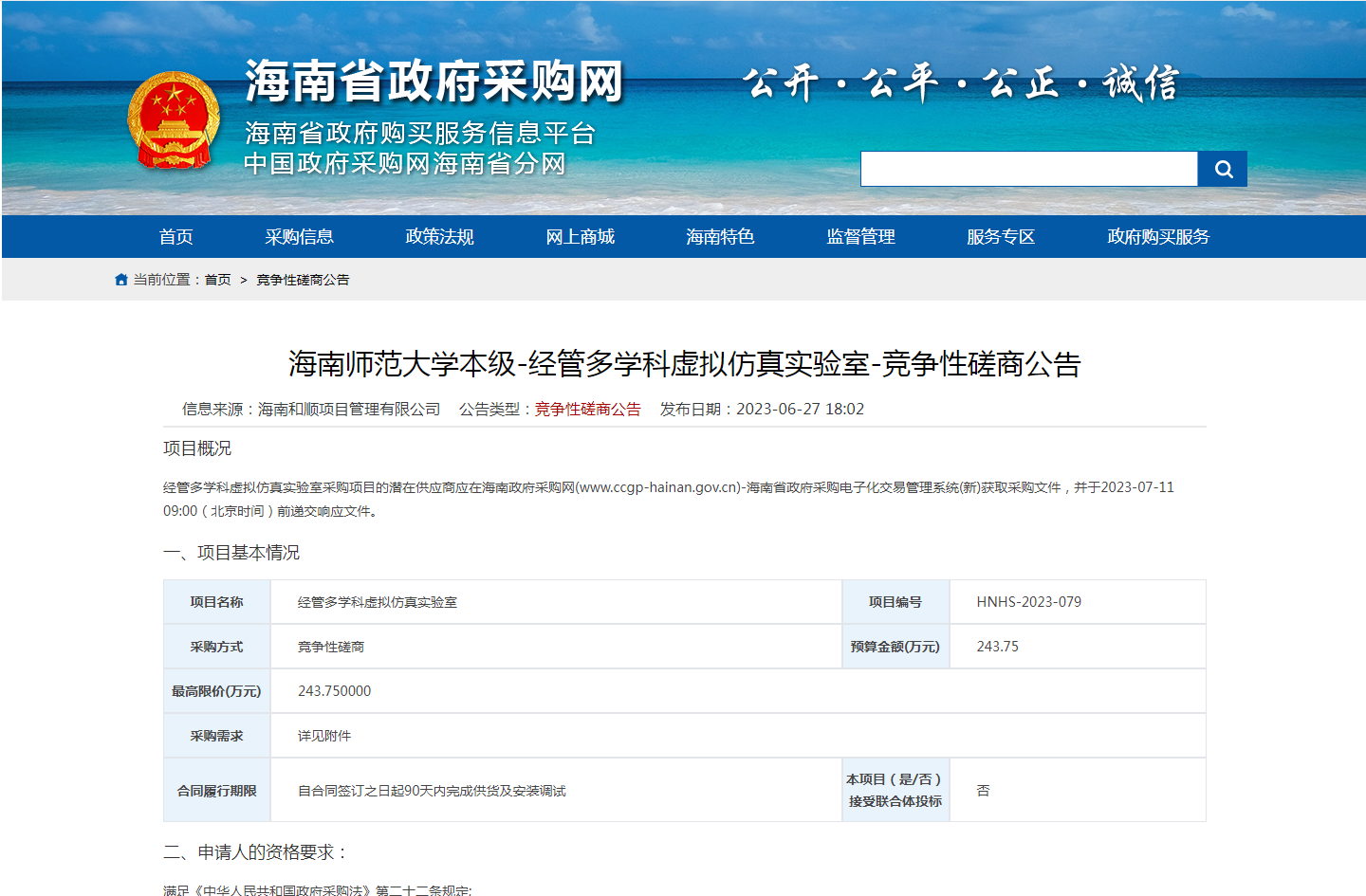Viewport: 1366px width, 896px height.
Task: Click the 项目名称 table label
Action: pos(217,602)
